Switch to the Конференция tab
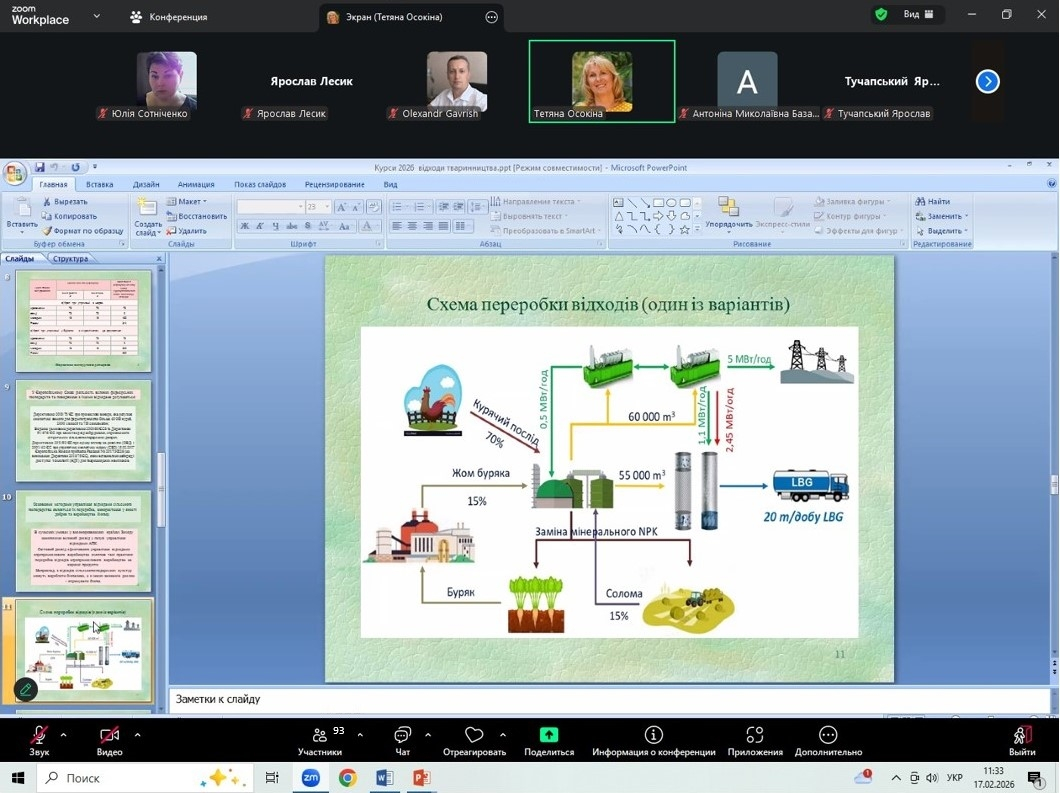The height and width of the screenshot is (793, 1060). (x=168, y=17)
